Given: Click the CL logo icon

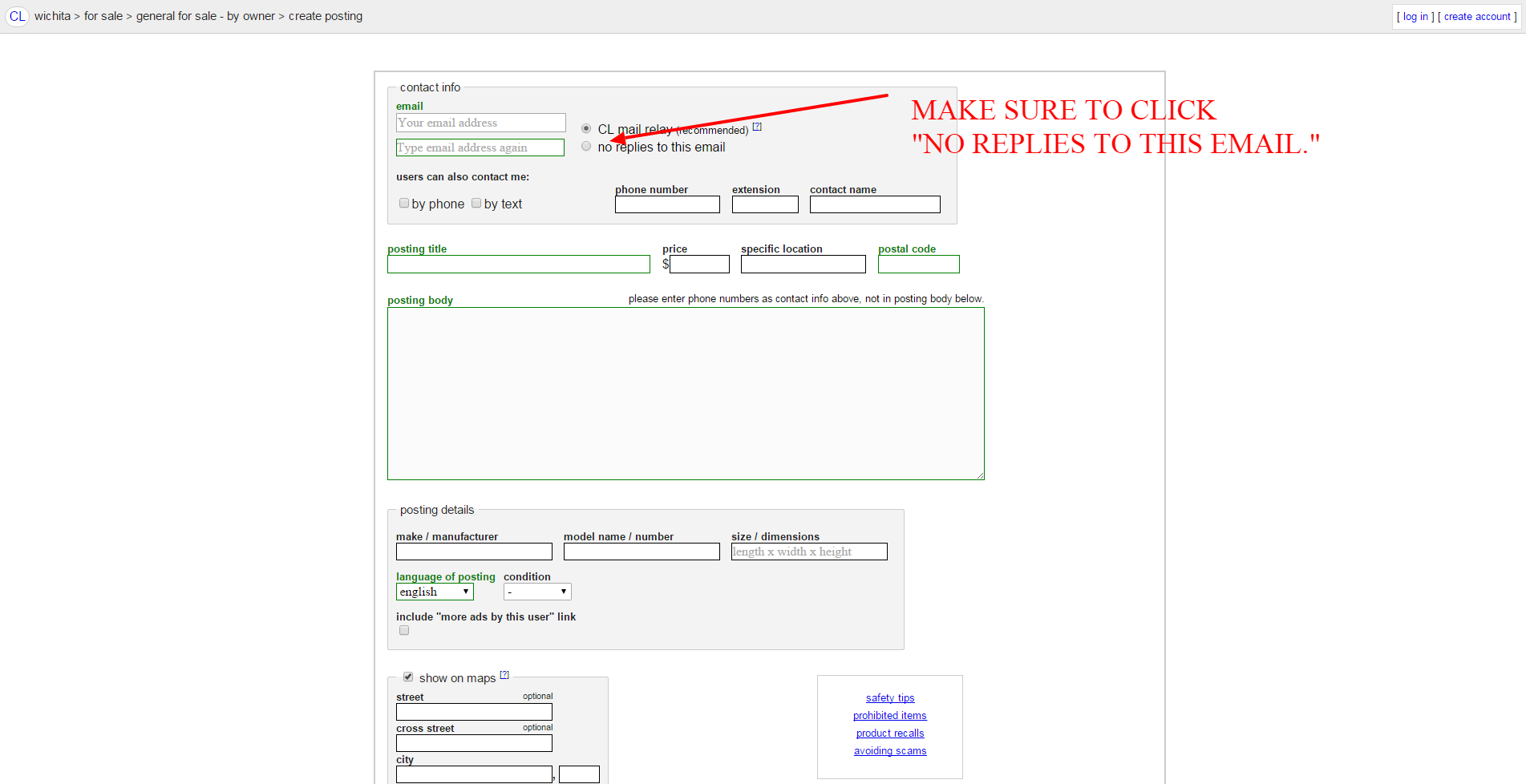Looking at the screenshot, I should pos(17,16).
